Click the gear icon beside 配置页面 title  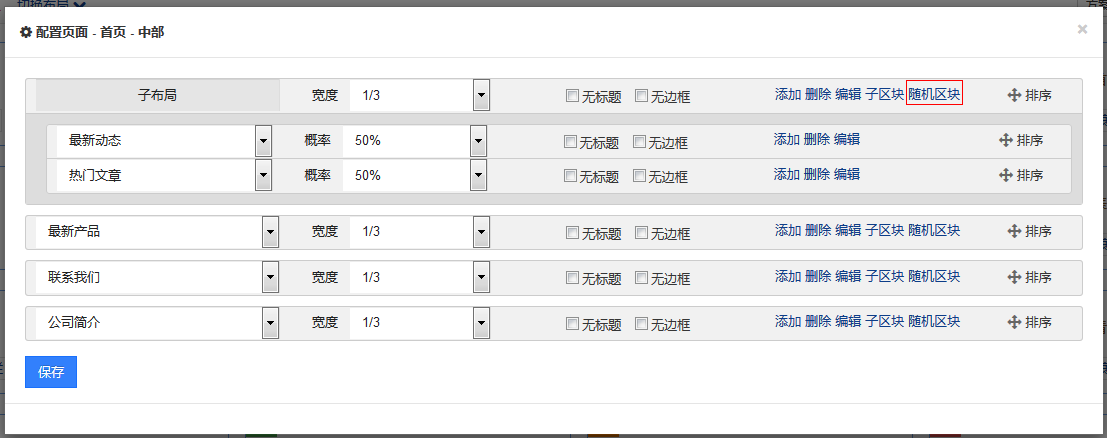coord(26,32)
